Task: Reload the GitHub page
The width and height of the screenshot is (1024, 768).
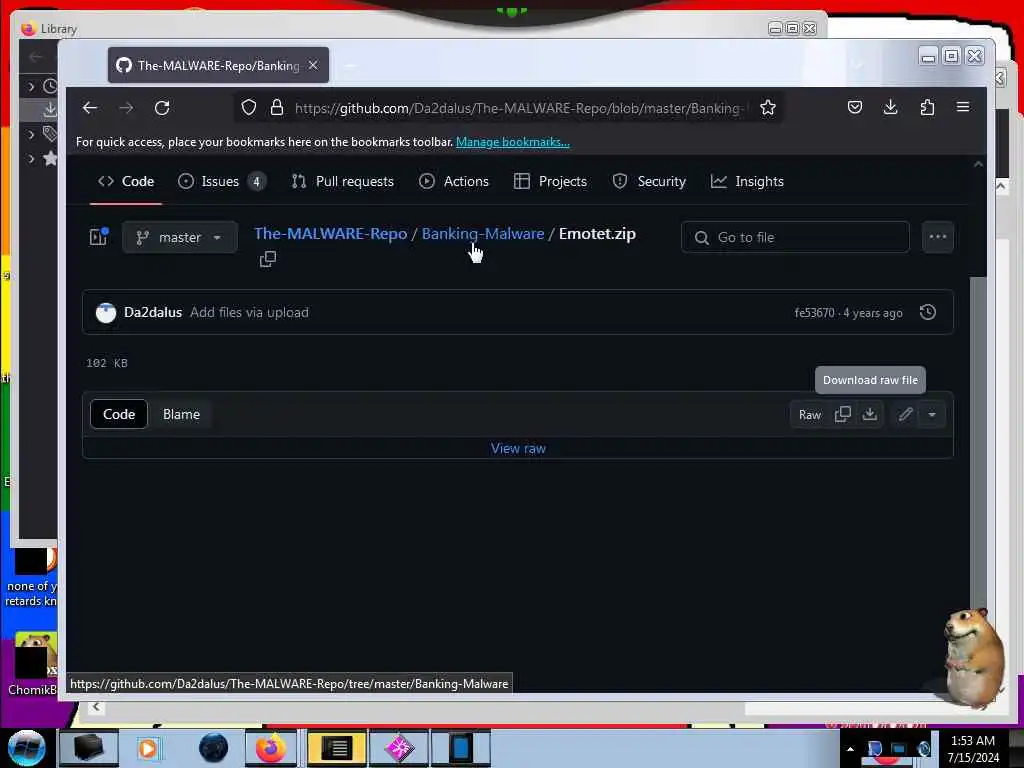Action: tap(162, 108)
